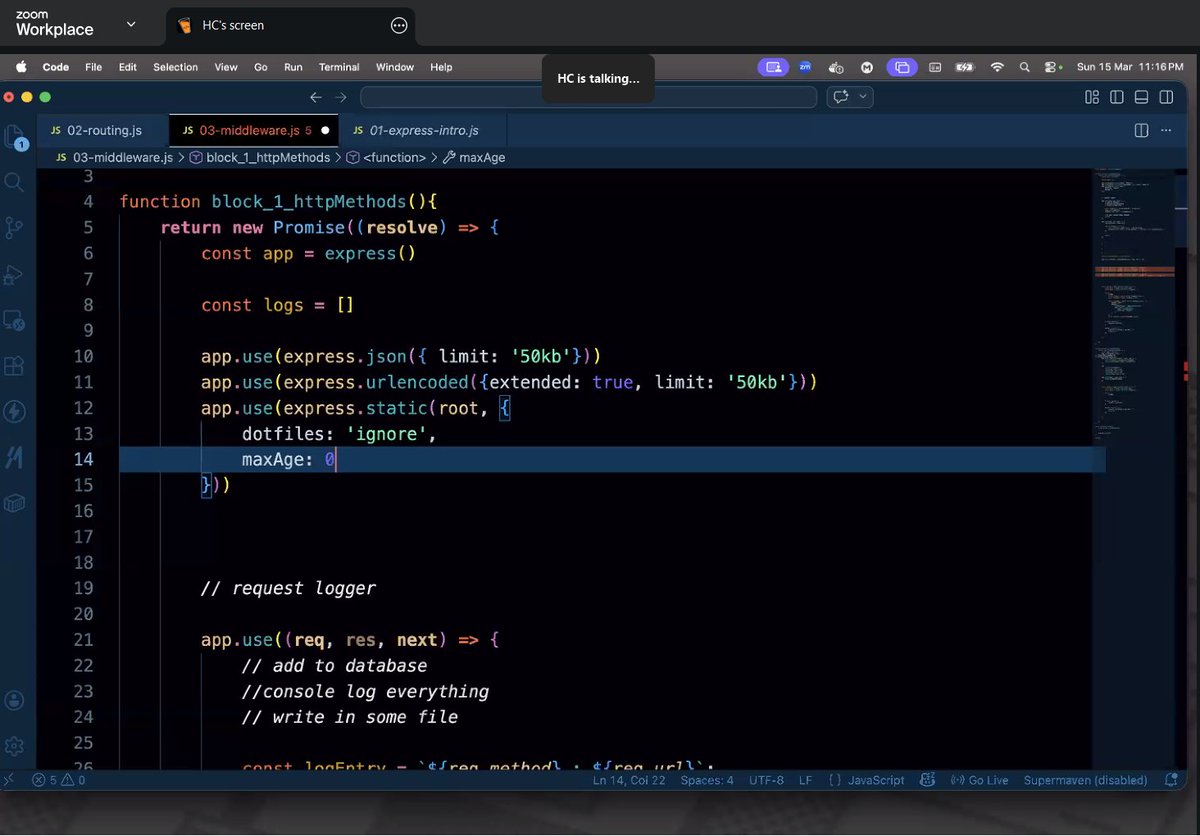1200x836 pixels.
Task: Open the Docker containers sidebar view
Action: [16, 502]
